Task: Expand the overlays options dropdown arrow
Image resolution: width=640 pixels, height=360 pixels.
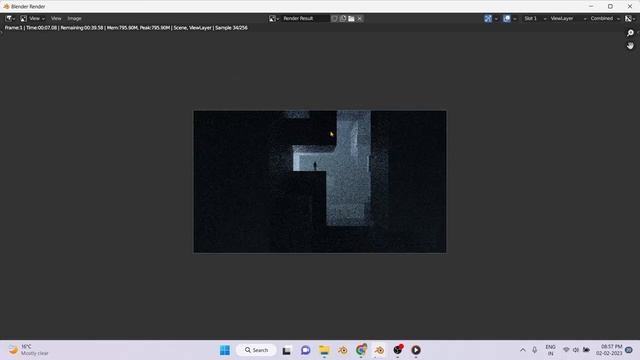Action: click(514, 18)
